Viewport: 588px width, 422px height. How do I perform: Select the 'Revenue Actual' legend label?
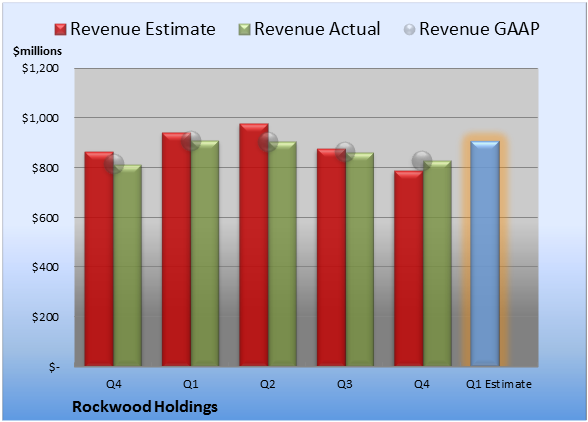pos(317,29)
